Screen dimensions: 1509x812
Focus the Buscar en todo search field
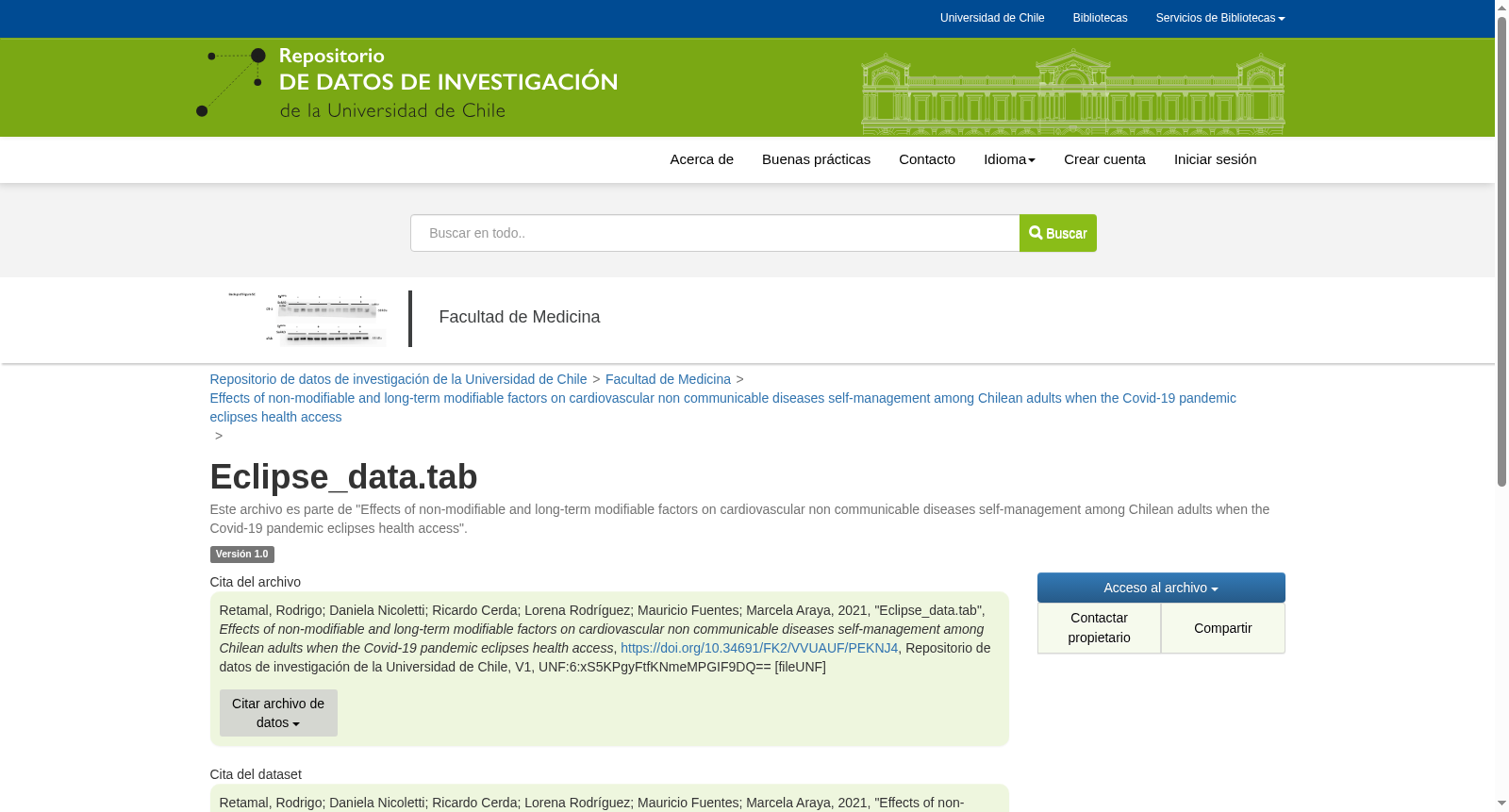(715, 233)
